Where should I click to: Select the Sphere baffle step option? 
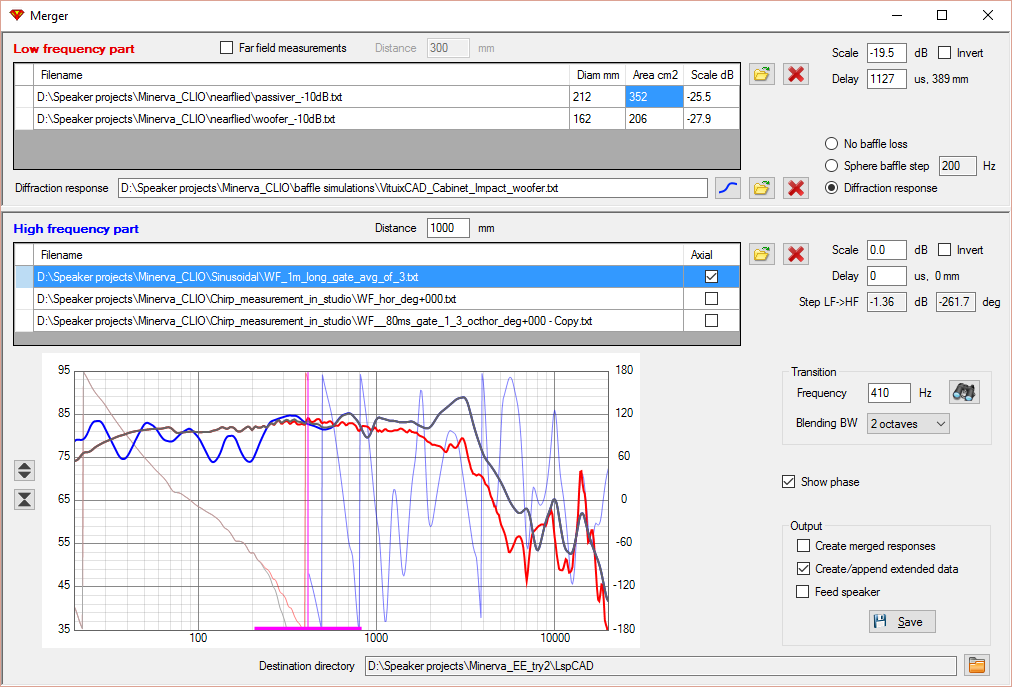(x=832, y=166)
